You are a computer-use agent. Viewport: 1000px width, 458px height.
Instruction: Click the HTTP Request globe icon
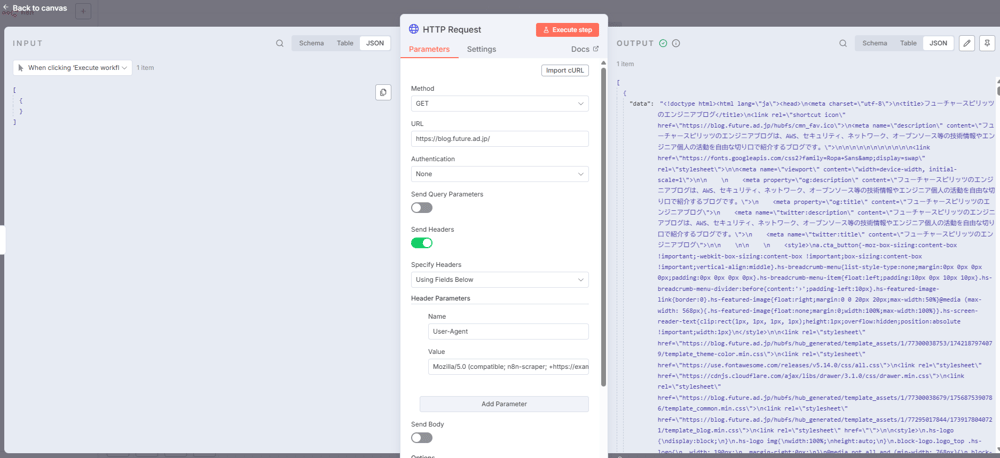tap(414, 29)
